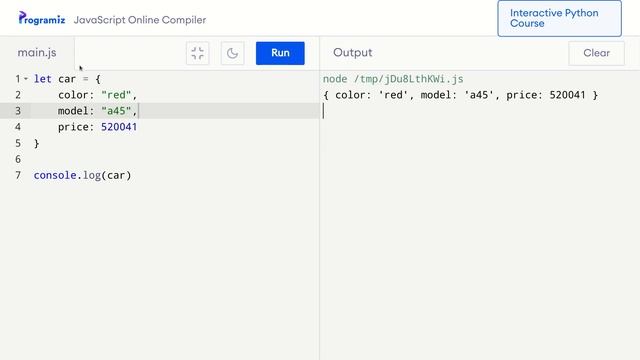Toggle fullscreen editor icon

click(198, 53)
